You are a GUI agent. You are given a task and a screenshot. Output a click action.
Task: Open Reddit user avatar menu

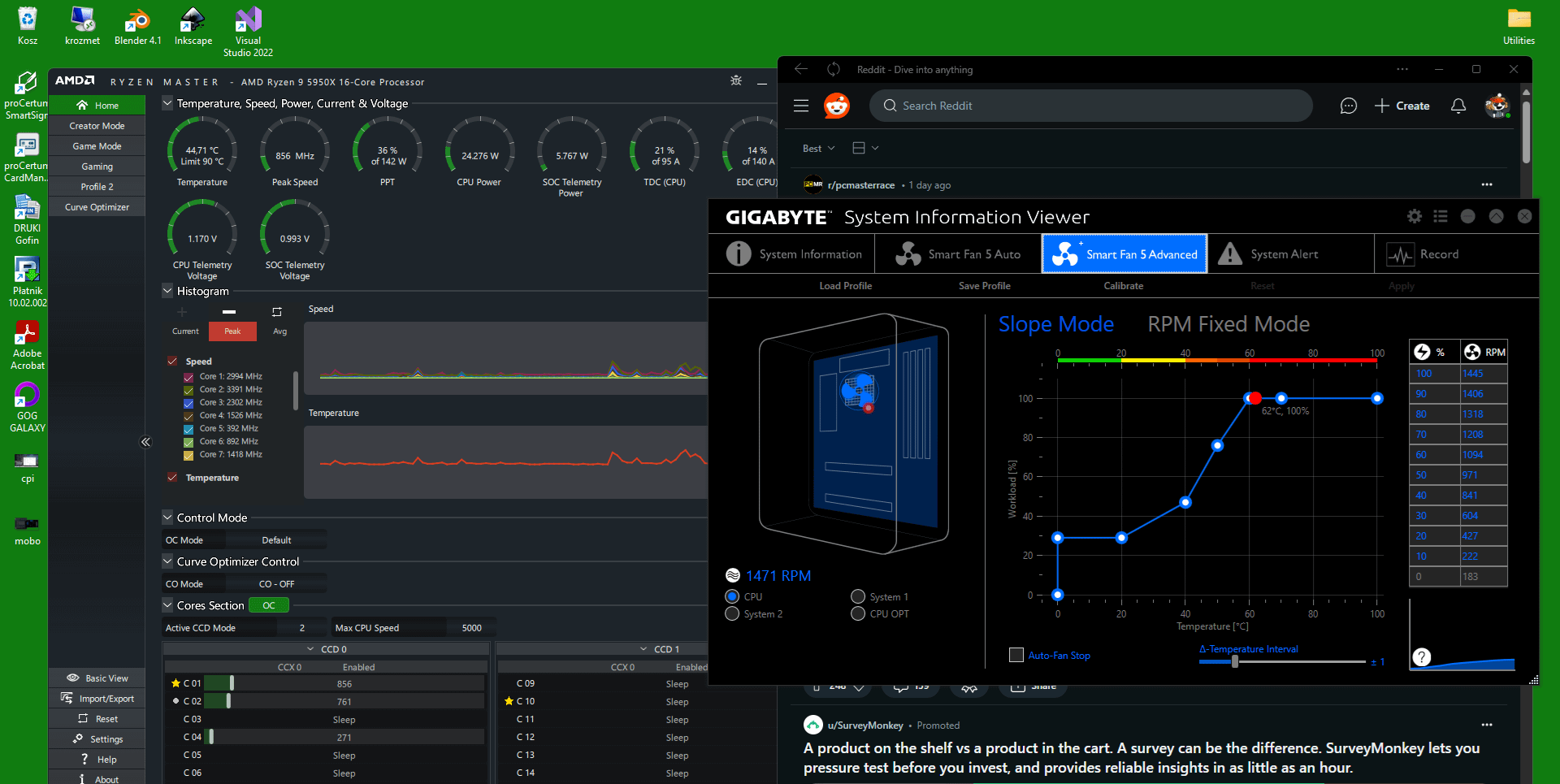[x=1497, y=106]
